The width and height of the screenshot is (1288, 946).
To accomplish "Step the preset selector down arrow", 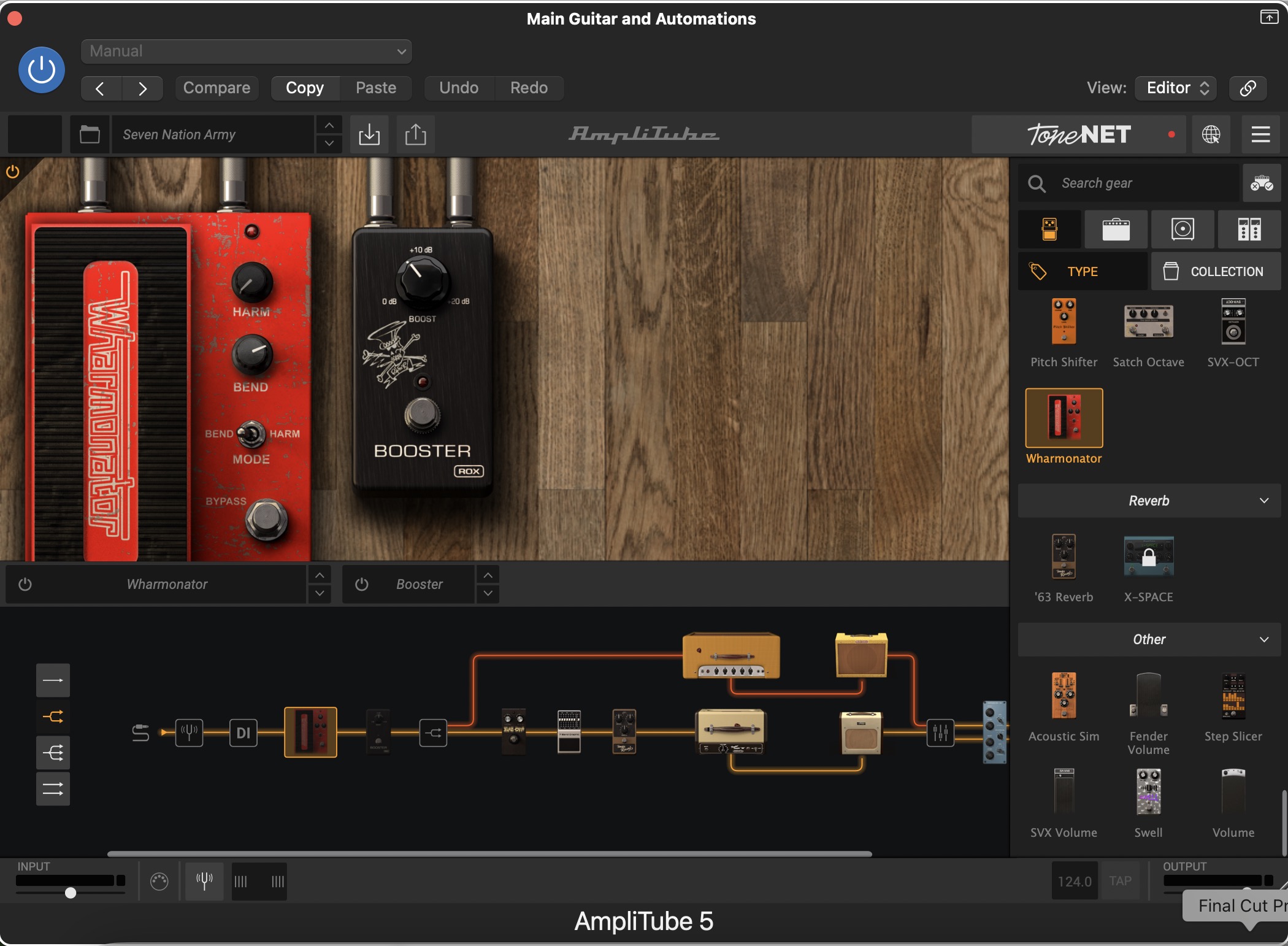I will (x=329, y=144).
